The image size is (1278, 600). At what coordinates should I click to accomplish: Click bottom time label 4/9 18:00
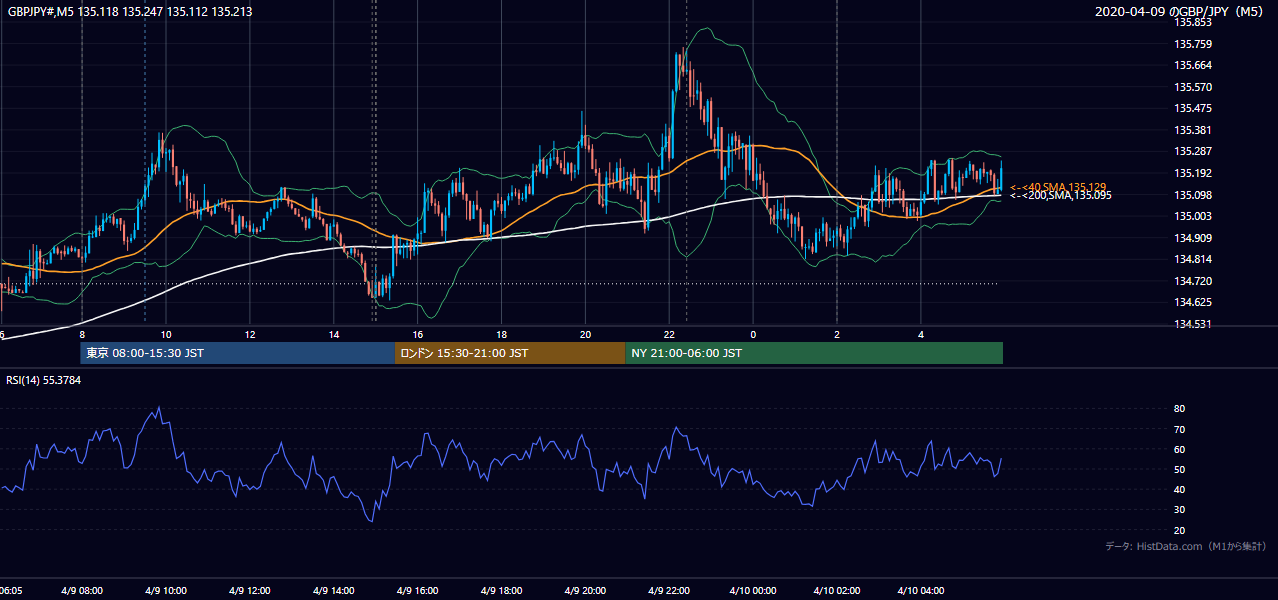[501, 591]
